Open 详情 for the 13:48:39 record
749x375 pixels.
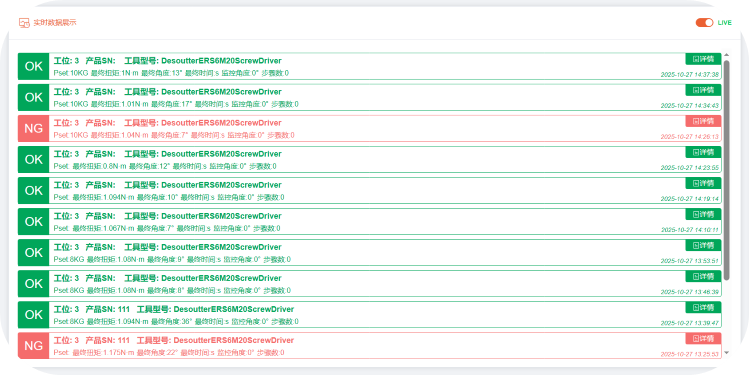[703, 276]
